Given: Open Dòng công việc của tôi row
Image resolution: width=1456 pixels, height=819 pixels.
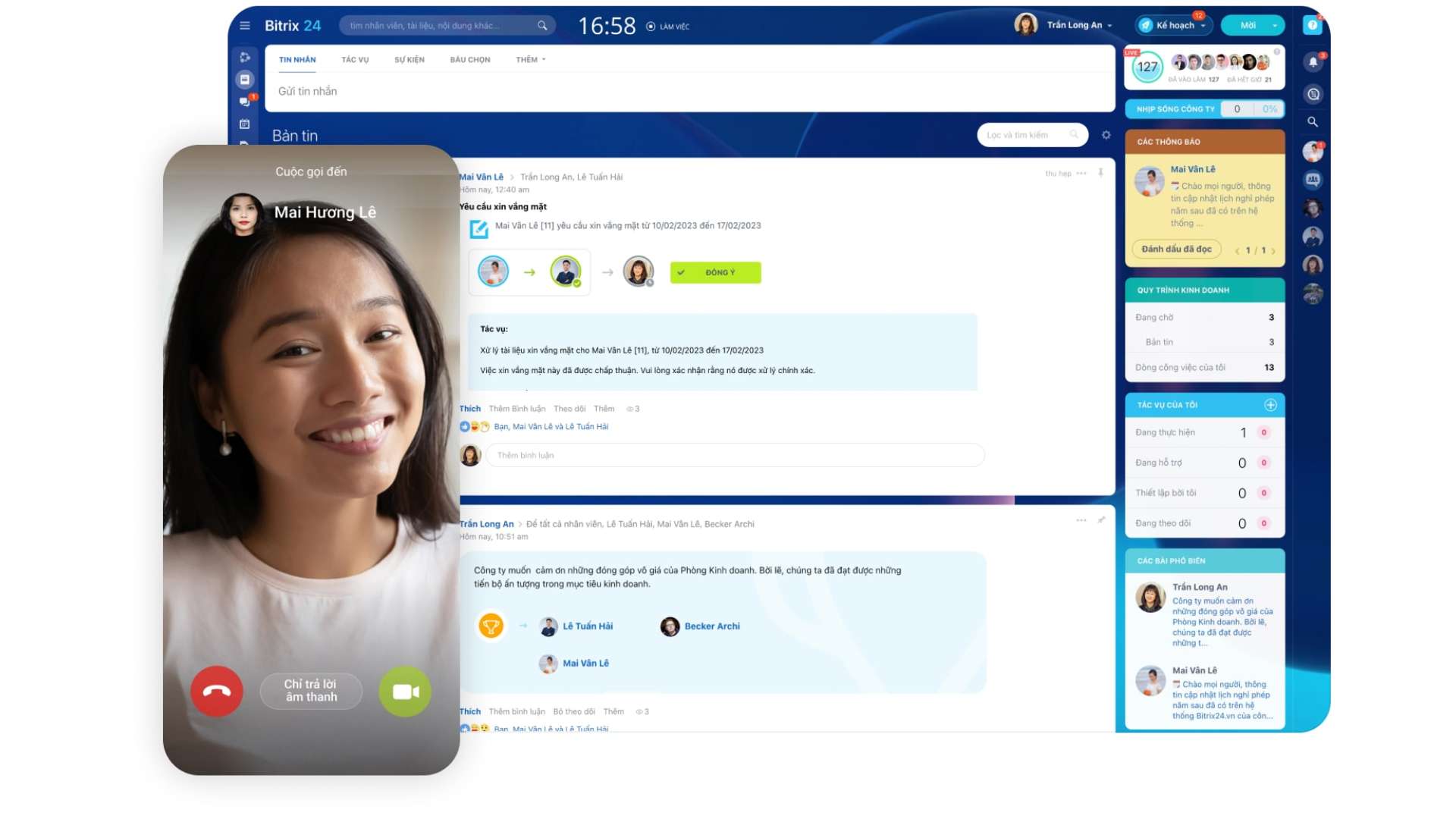Looking at the screenshot, I should click(1205, 368).
